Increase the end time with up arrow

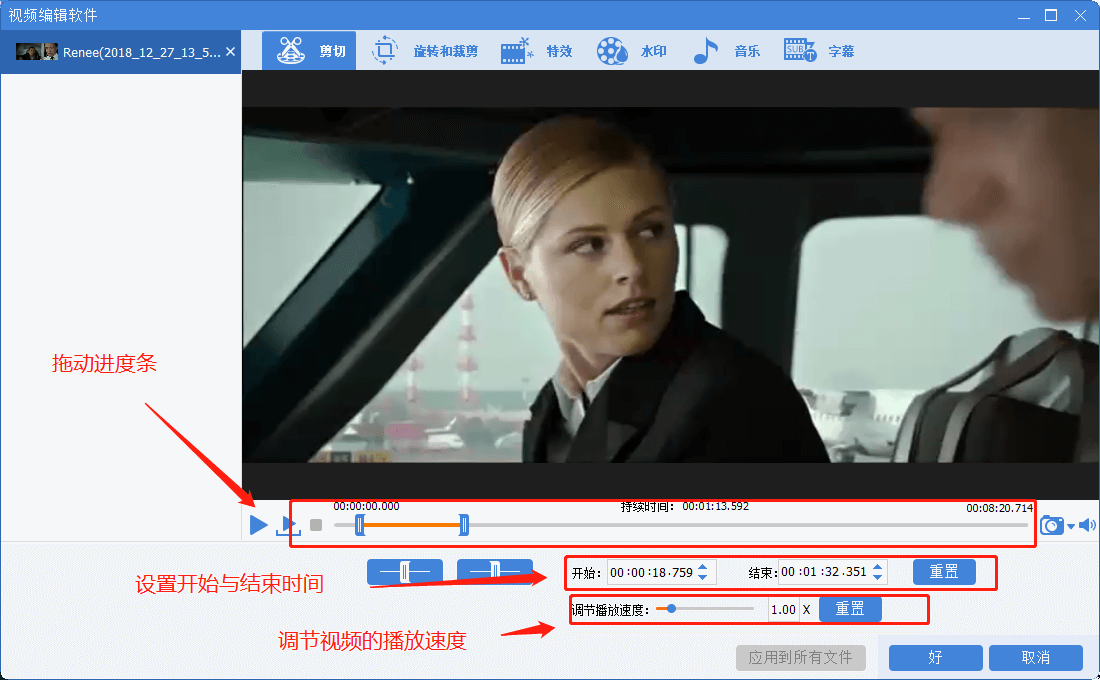click(878, 566)
